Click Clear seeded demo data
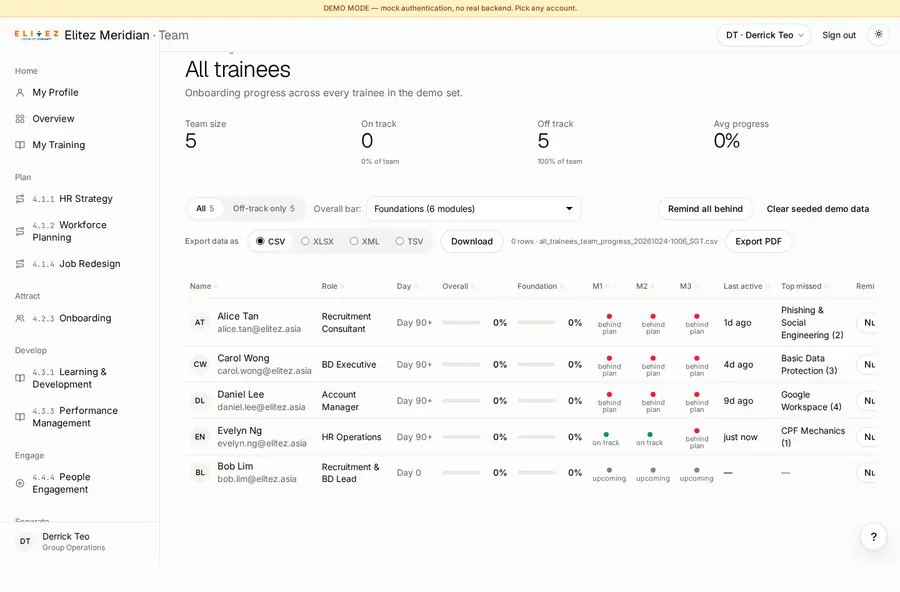Image resolution: width=900 pixels, height=592 pixels. [817, 209]
